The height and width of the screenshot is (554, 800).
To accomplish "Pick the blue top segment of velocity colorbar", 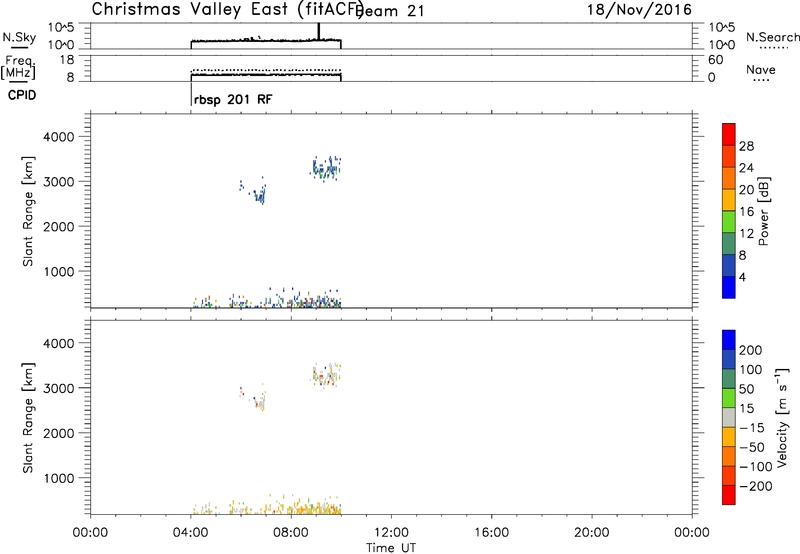I will [x=729, y=340].
